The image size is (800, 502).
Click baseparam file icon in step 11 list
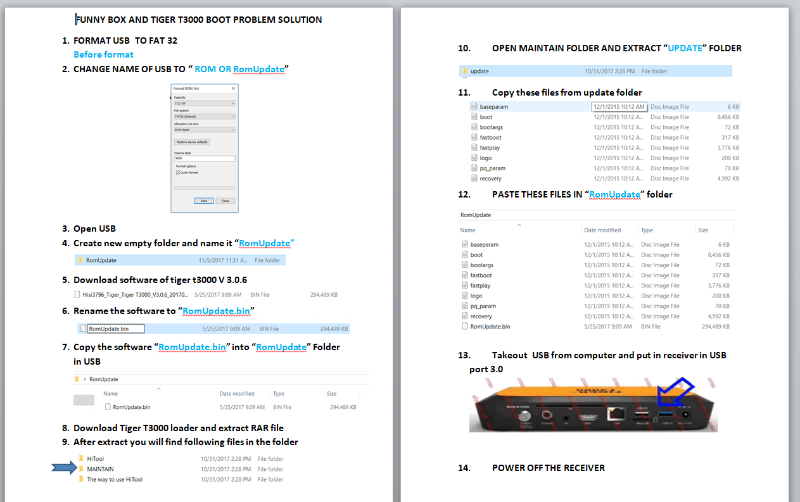(474, 107)
